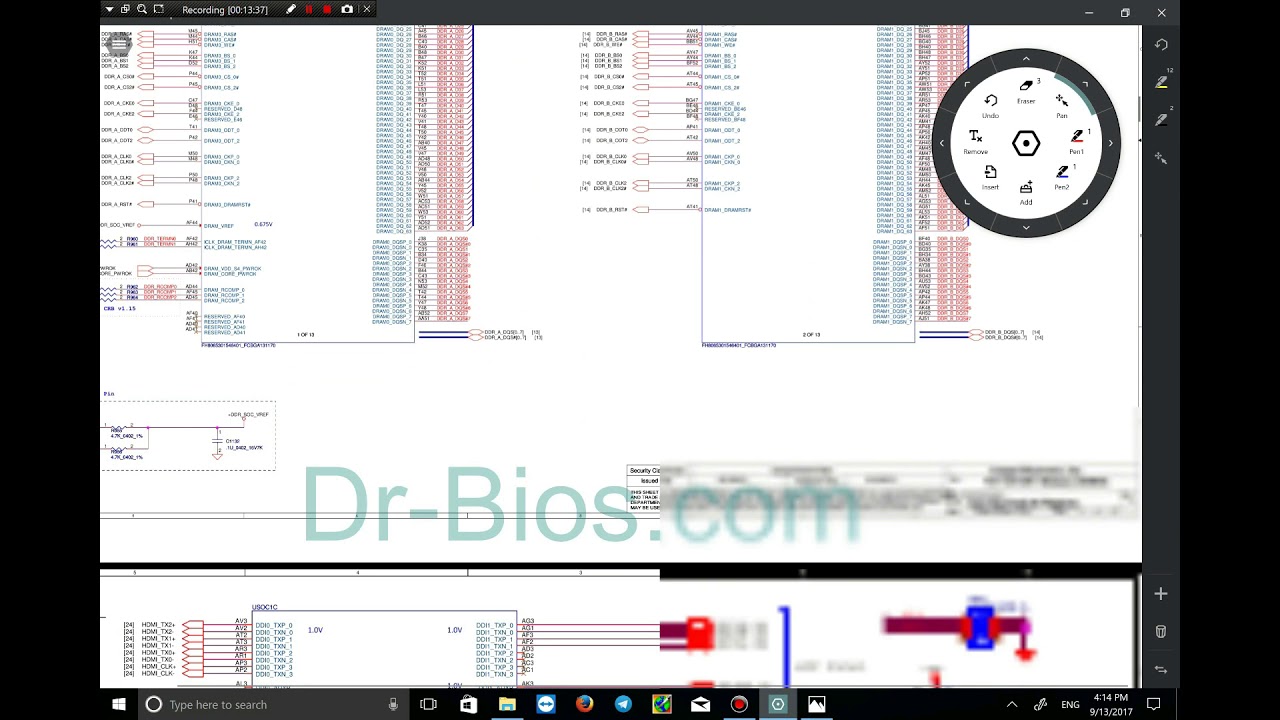This screenshot has width=1280, height=720.
Task: Choose Pen1 red pen in the radial menu
Action: pos(1077,140)
